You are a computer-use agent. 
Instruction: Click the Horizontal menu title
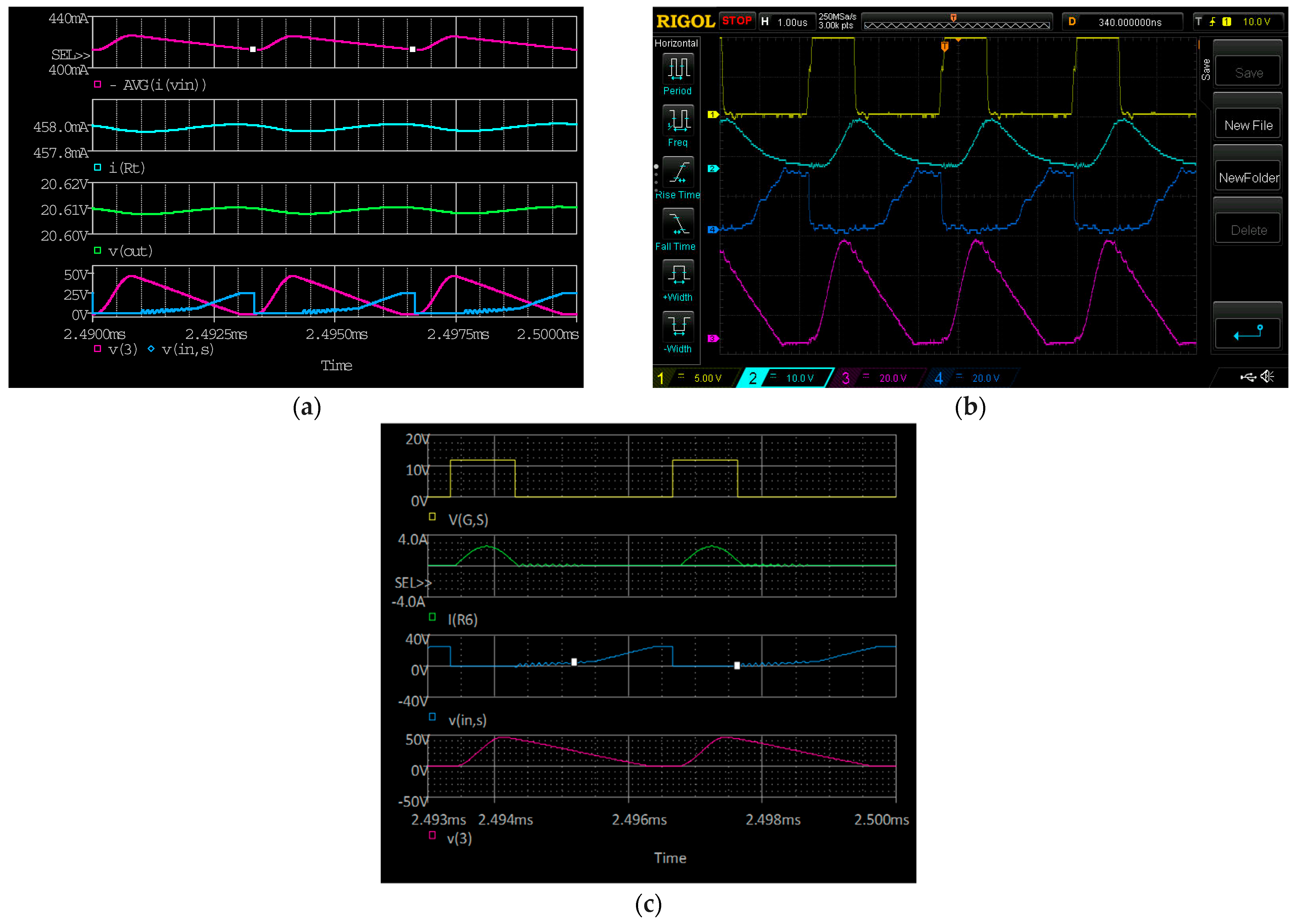point(676,43)
